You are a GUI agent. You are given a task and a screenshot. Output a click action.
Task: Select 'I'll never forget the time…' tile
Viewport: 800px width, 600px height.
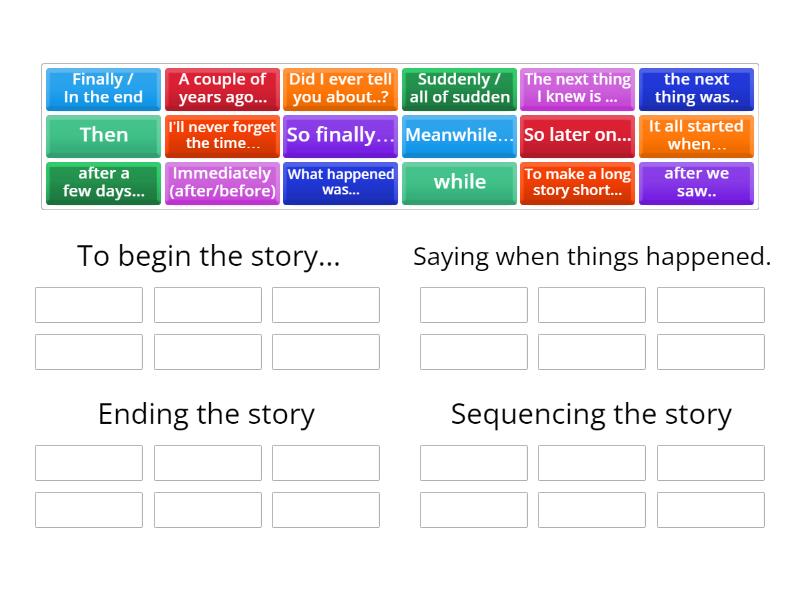222,135
